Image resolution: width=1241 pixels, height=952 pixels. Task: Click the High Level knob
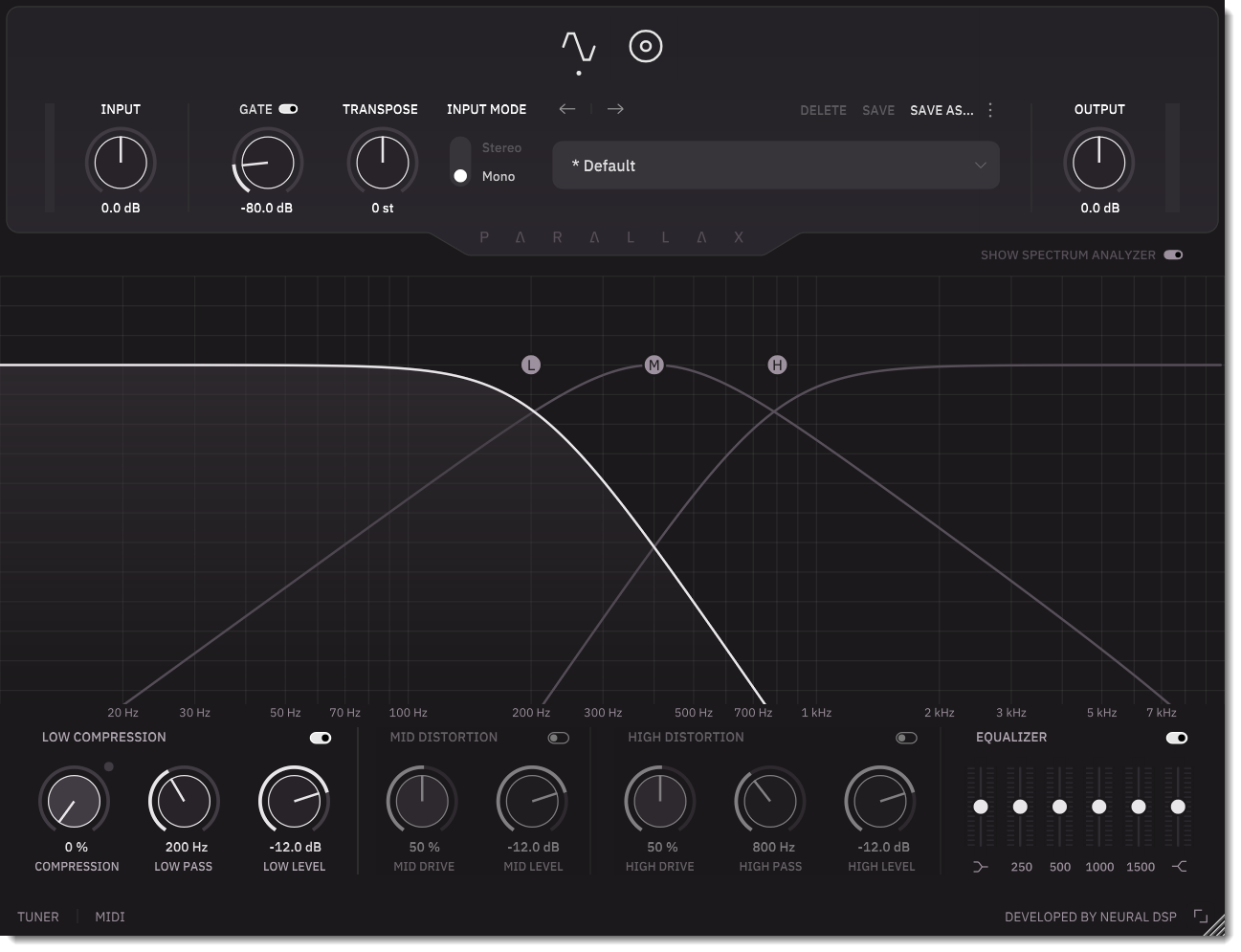(x=880, y=801)
